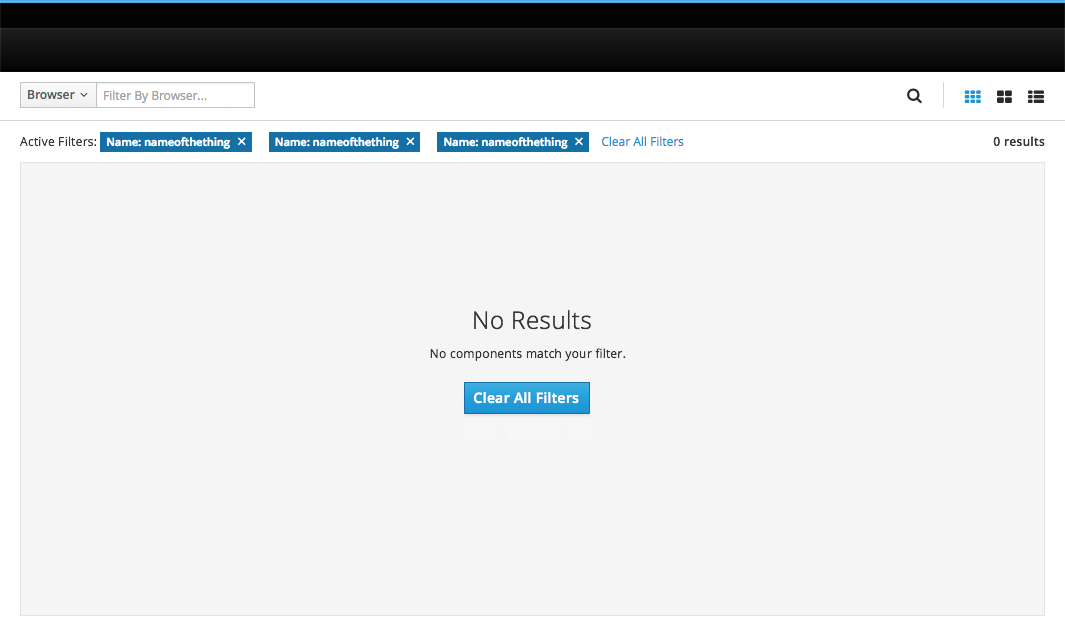Viewport: 1065px width, 634px height.
Task: Open the Browser filter type dropdown
Action: tap(58, 95)
